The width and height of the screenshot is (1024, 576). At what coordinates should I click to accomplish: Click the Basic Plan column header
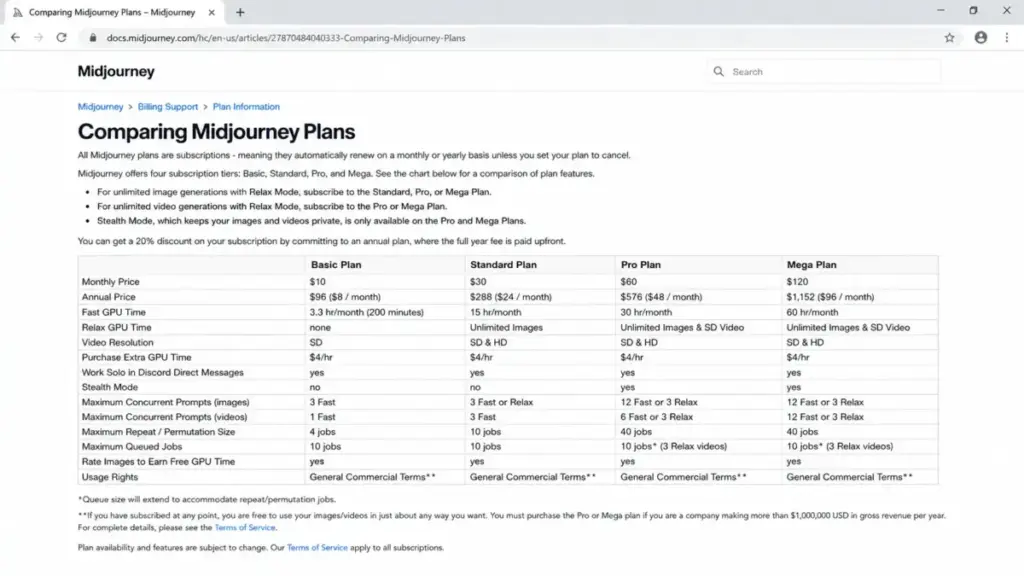click(x=336, y=265)
